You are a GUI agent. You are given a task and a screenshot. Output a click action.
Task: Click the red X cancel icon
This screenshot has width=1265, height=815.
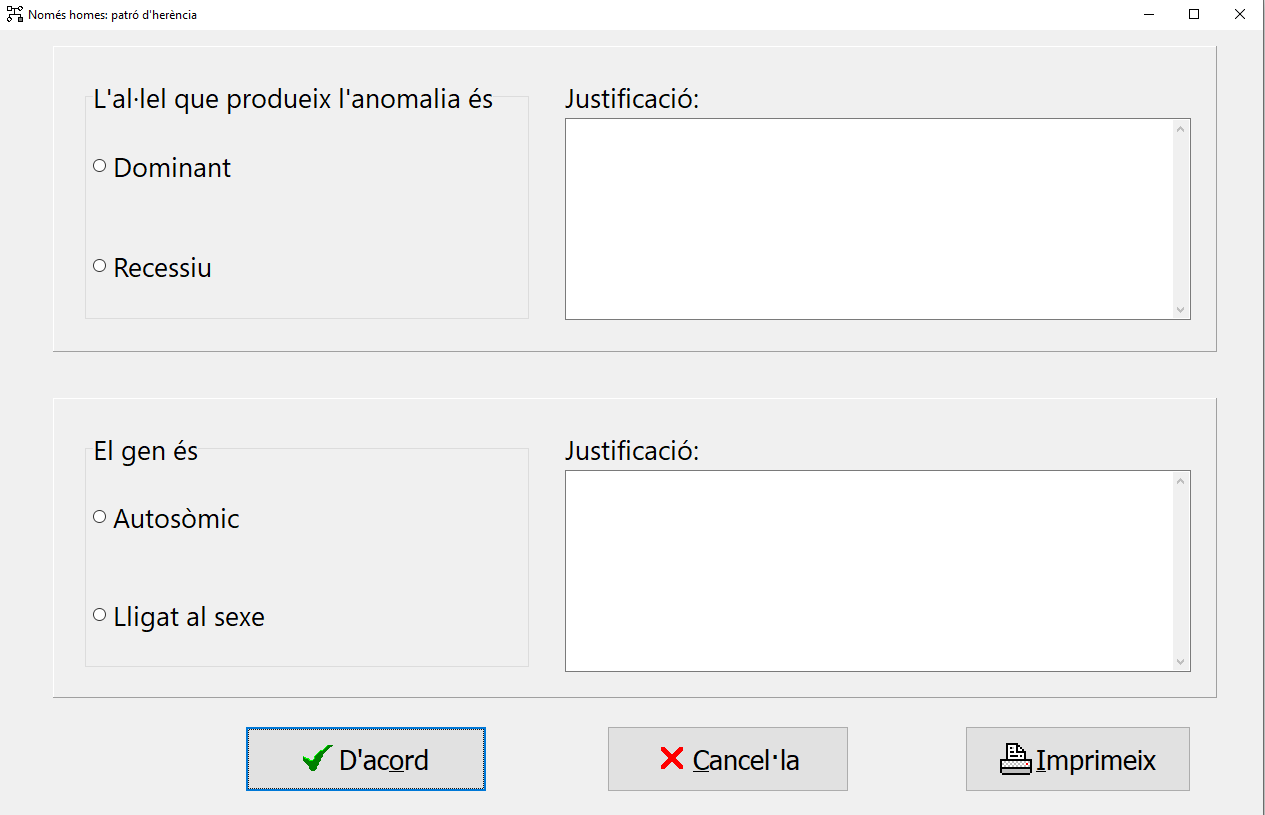point(672,759)
